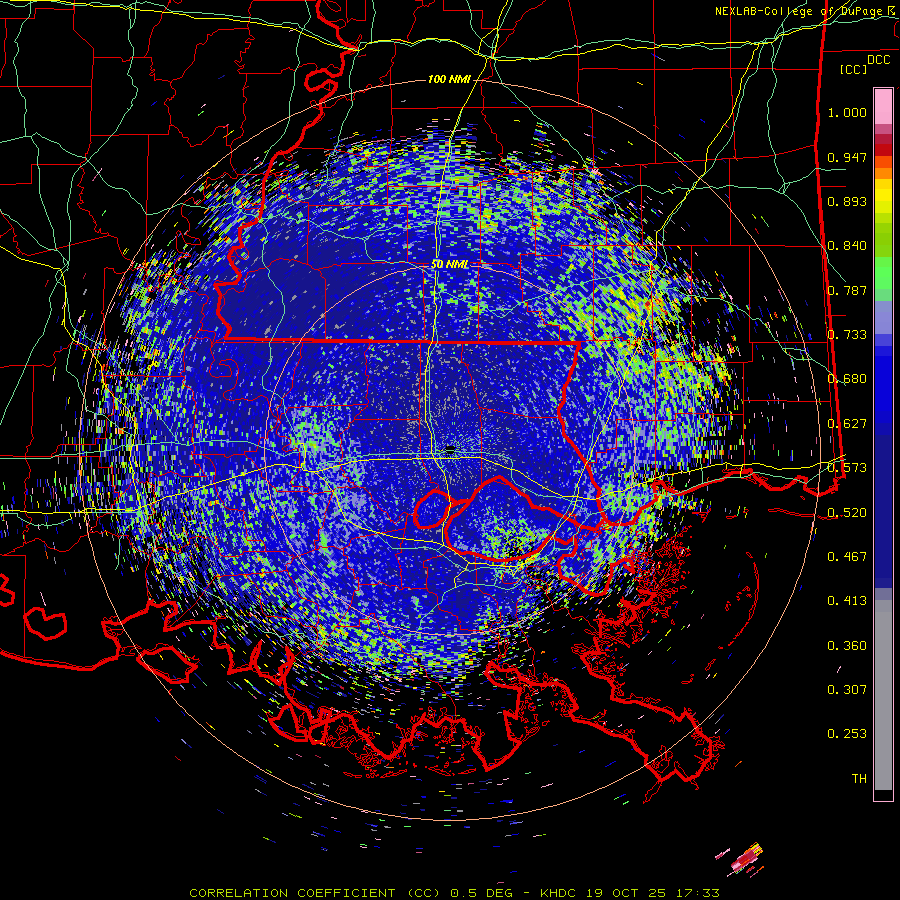Click the 0.307 color scale value
This screenshot has width=900, height=900.
pyautogui.click(x=847, y=690)
